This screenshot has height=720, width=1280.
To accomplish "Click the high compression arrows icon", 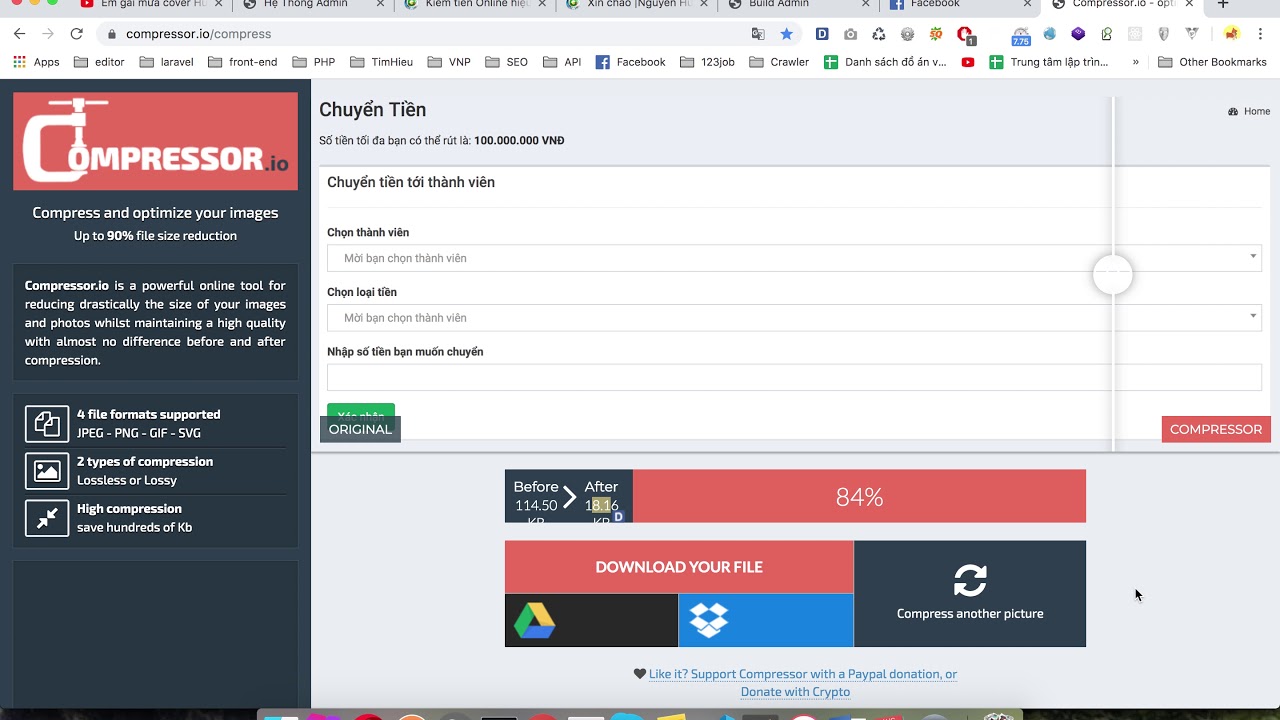I will [47, 518].
